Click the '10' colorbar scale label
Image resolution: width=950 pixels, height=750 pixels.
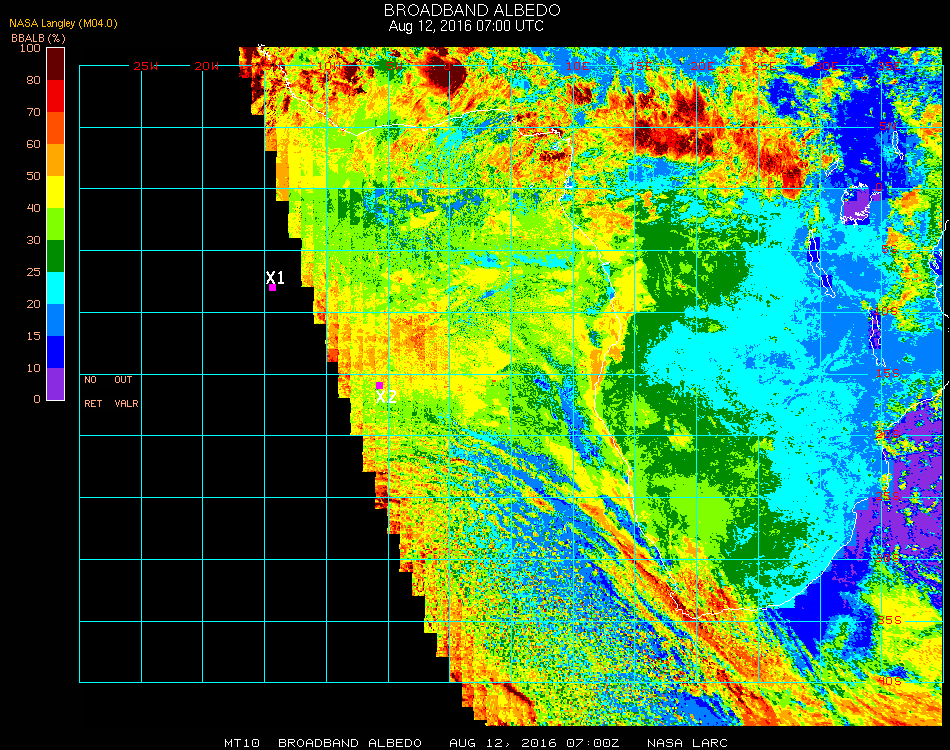point(33,368)
